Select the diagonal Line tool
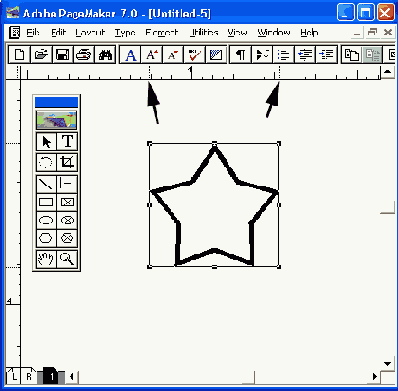This screenshot has width=398, height=391. coord(46,184)
